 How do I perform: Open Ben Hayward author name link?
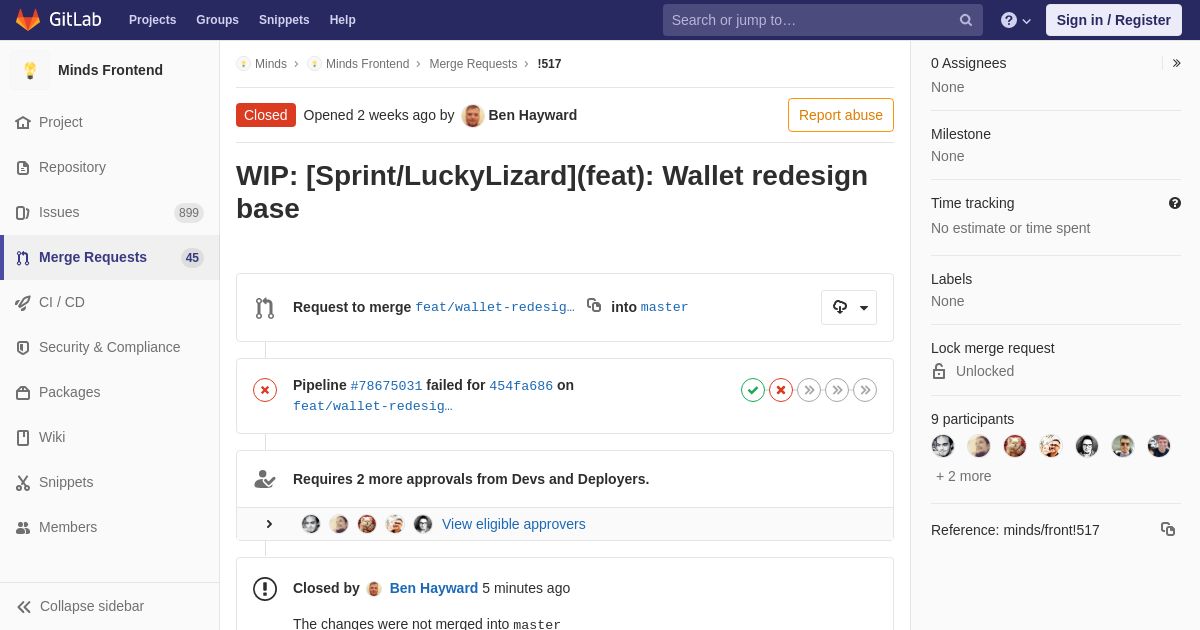tap(533, 115)
